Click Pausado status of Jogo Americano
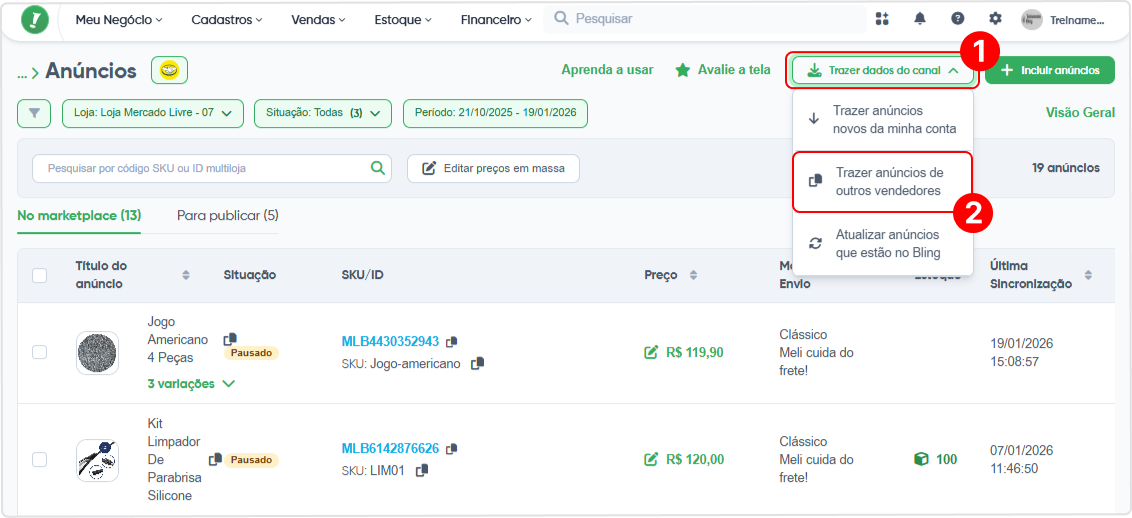Image resolution: width=1132 pixels, height=518 pixels. [251, 354]
